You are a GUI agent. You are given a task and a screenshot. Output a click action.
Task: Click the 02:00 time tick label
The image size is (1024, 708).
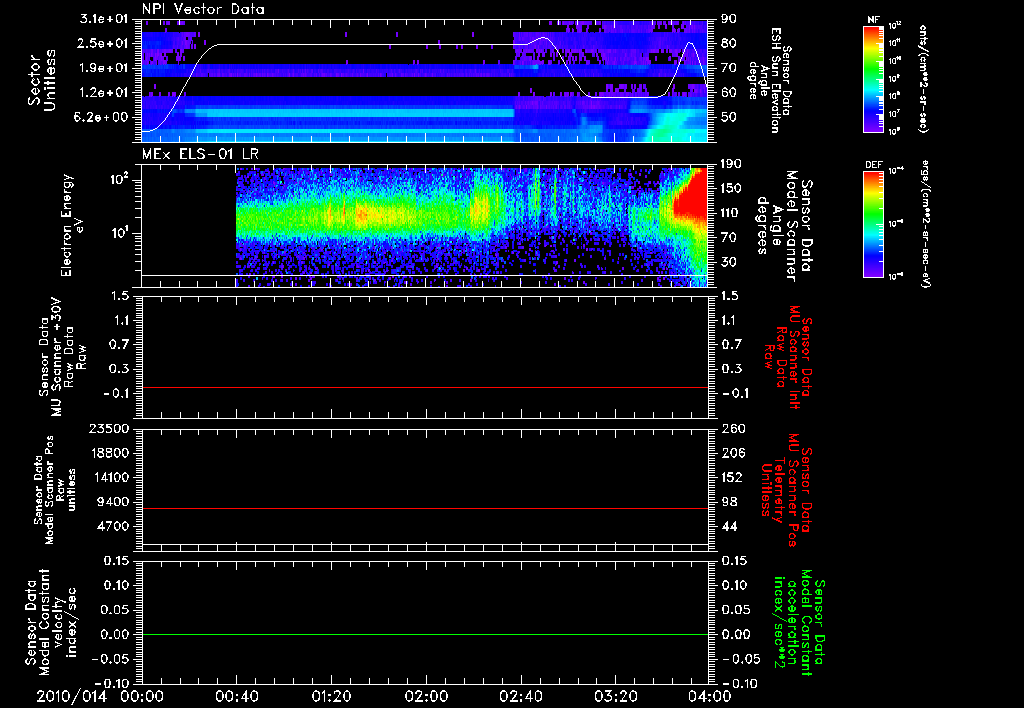pos(426,696)
